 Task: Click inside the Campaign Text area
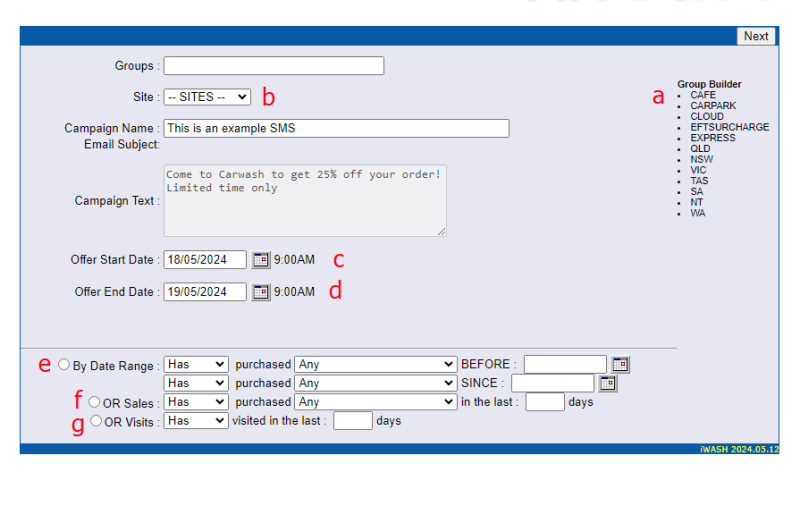[x=305, y=201]
